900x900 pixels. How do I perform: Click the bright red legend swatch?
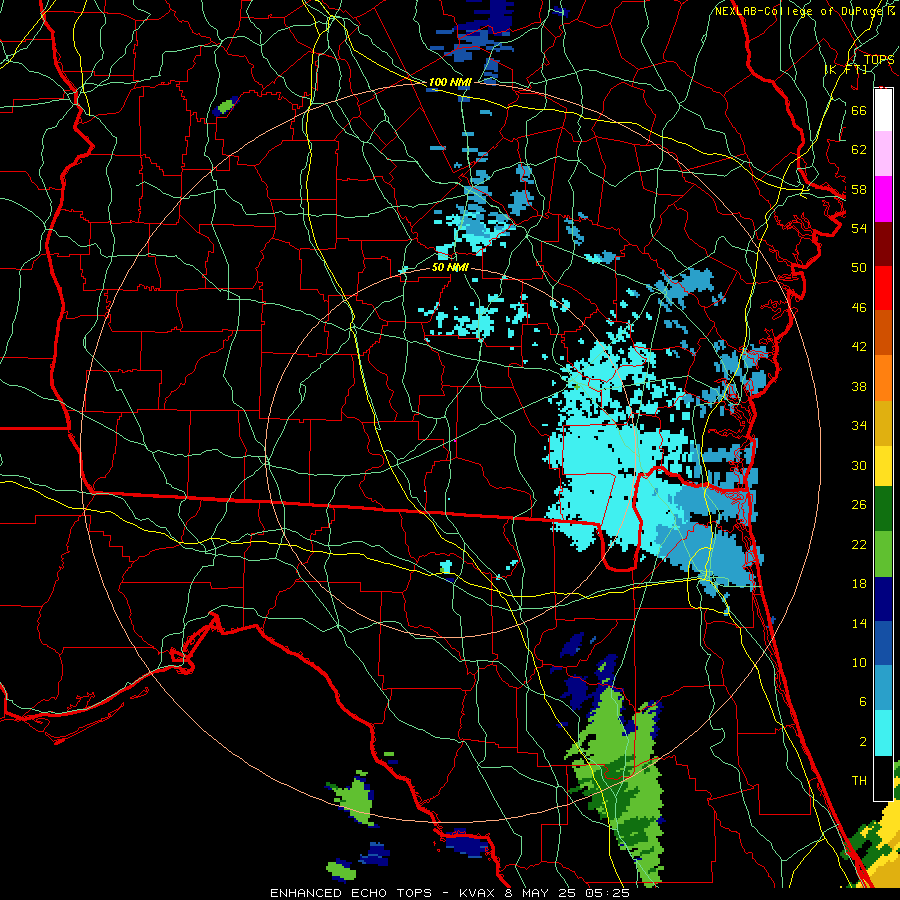tap(883, 288)
